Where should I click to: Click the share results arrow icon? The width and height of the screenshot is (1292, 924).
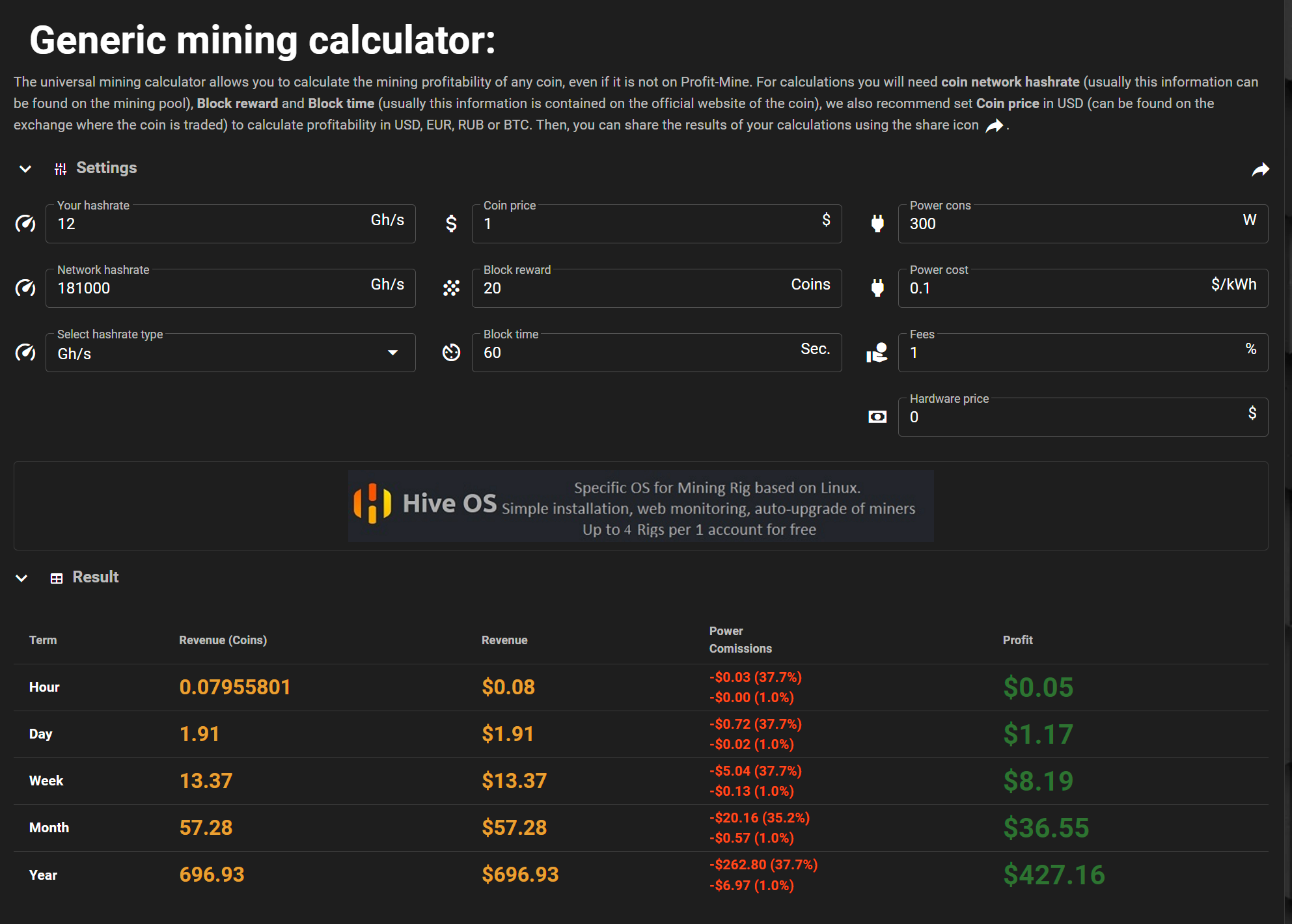click(1261, 170)
